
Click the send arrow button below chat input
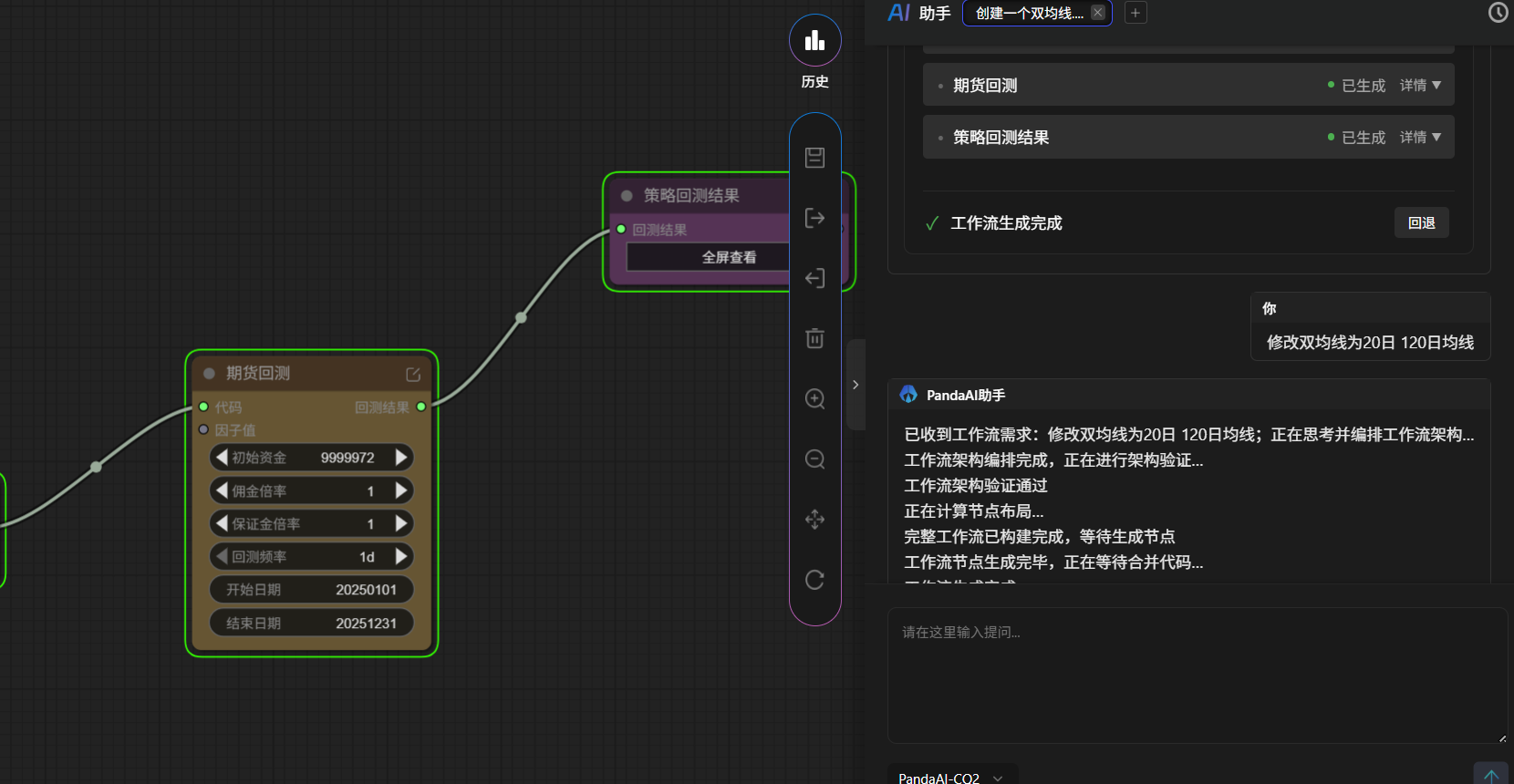1491,775
